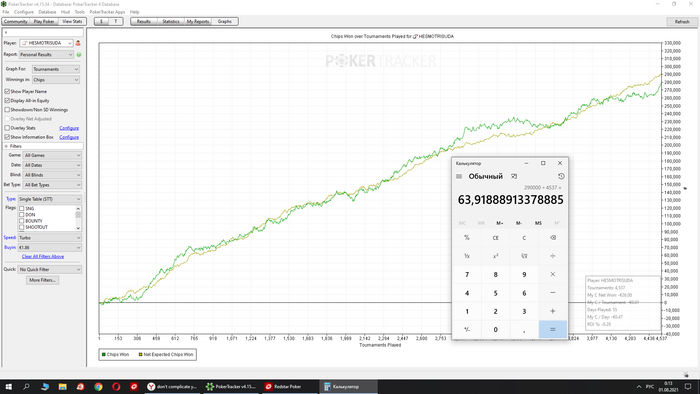The image size is (700, 394).
Task: Open the tournament Type dropdown
Action: 50,199
